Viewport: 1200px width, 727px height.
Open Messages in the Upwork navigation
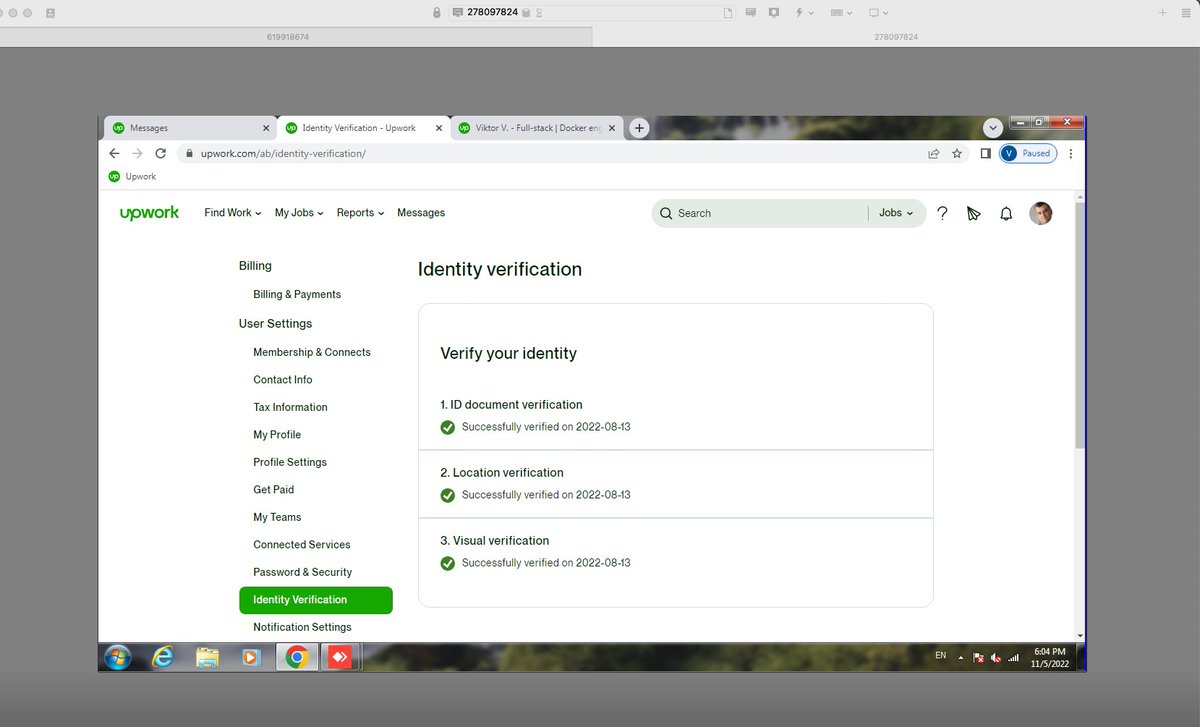tap(421, 213)
